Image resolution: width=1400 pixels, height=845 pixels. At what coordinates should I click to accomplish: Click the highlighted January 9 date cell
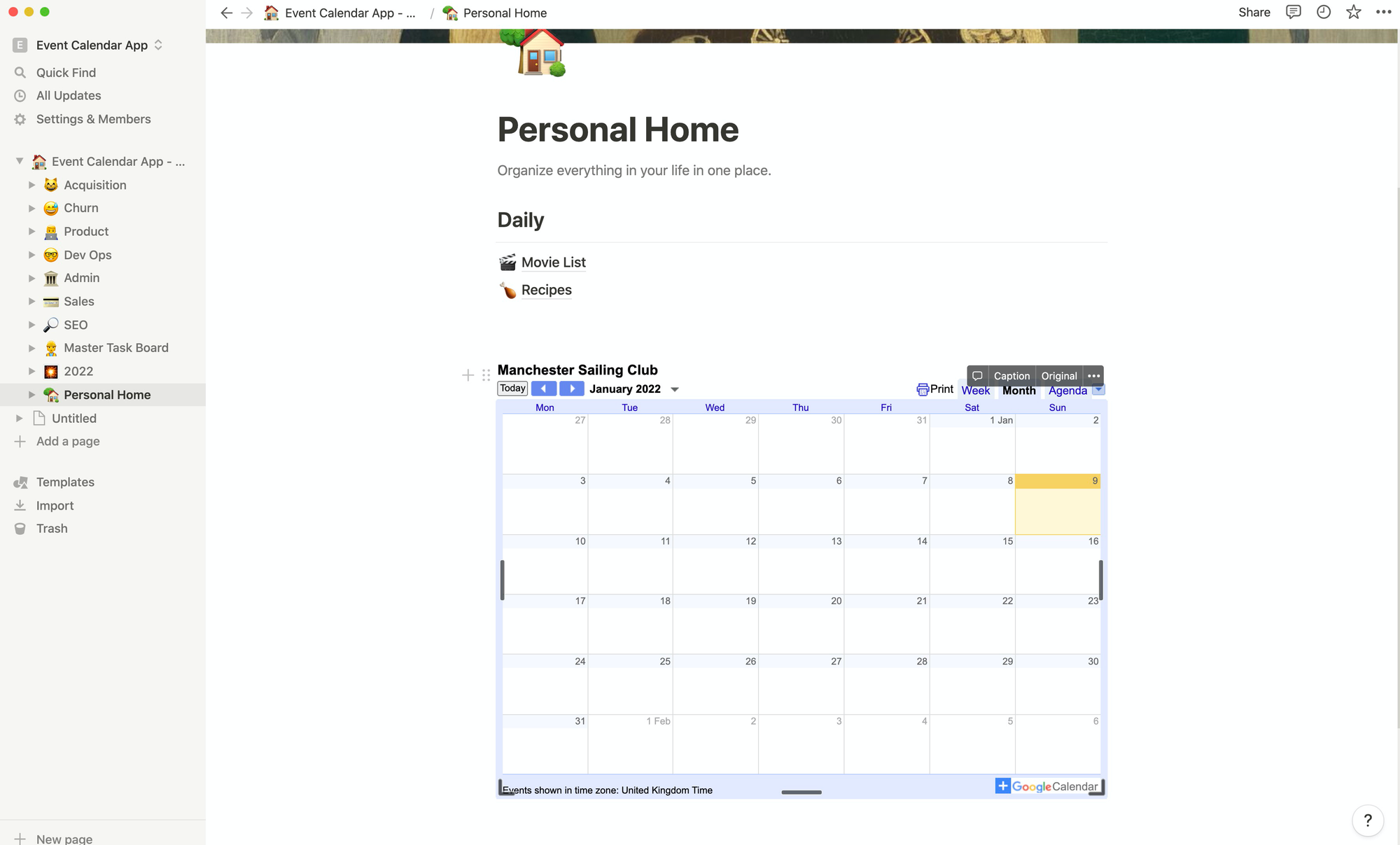pos(1058,505)
